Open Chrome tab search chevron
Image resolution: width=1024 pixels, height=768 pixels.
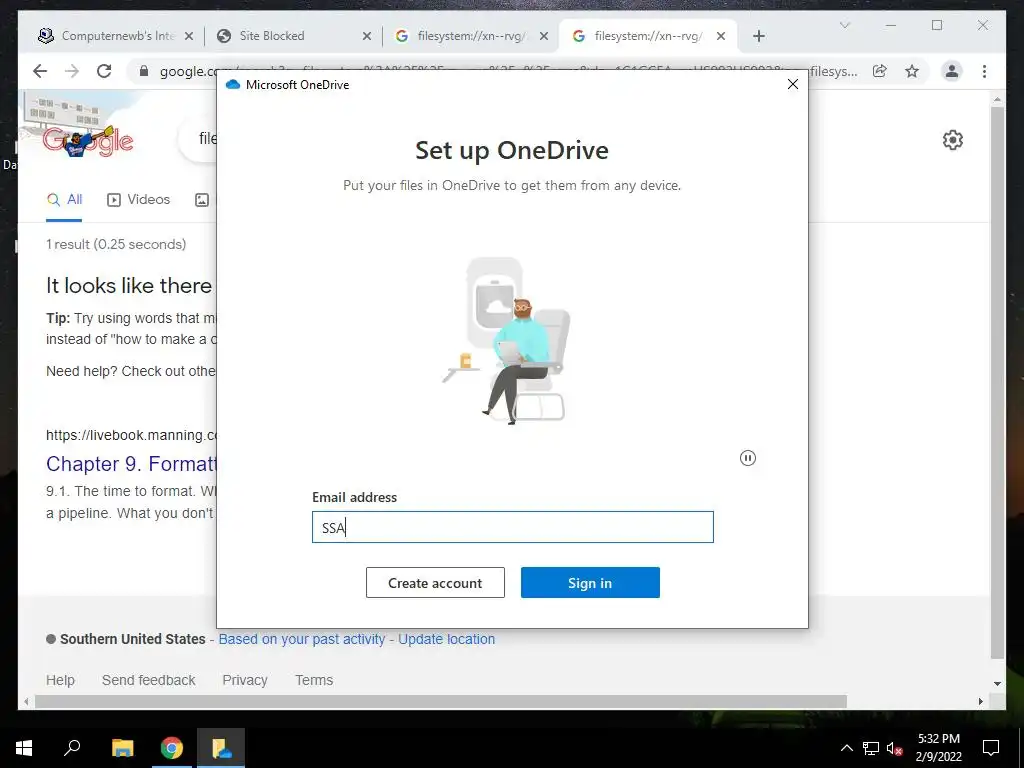coord(845,25)
